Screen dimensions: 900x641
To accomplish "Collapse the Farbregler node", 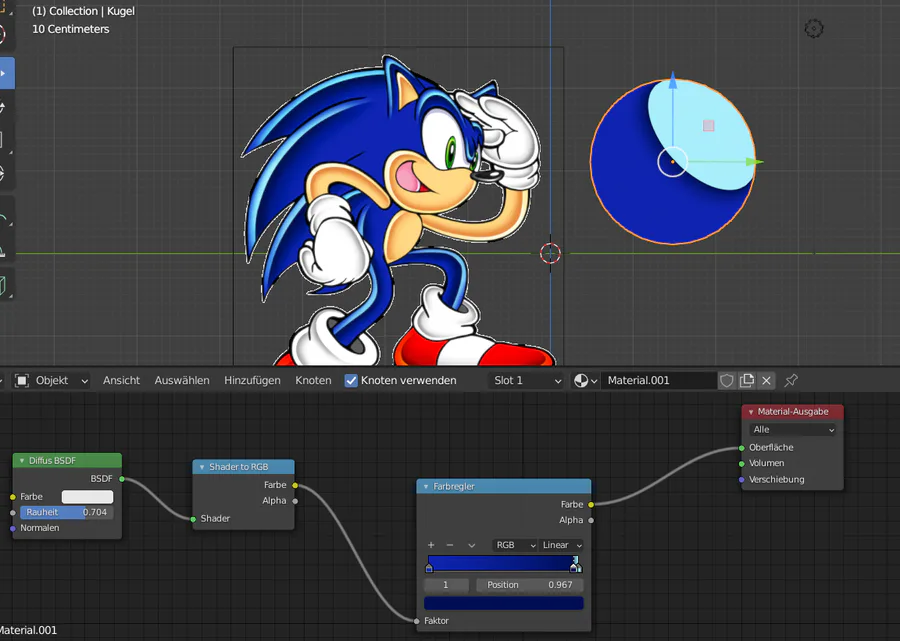I will 426,487.
